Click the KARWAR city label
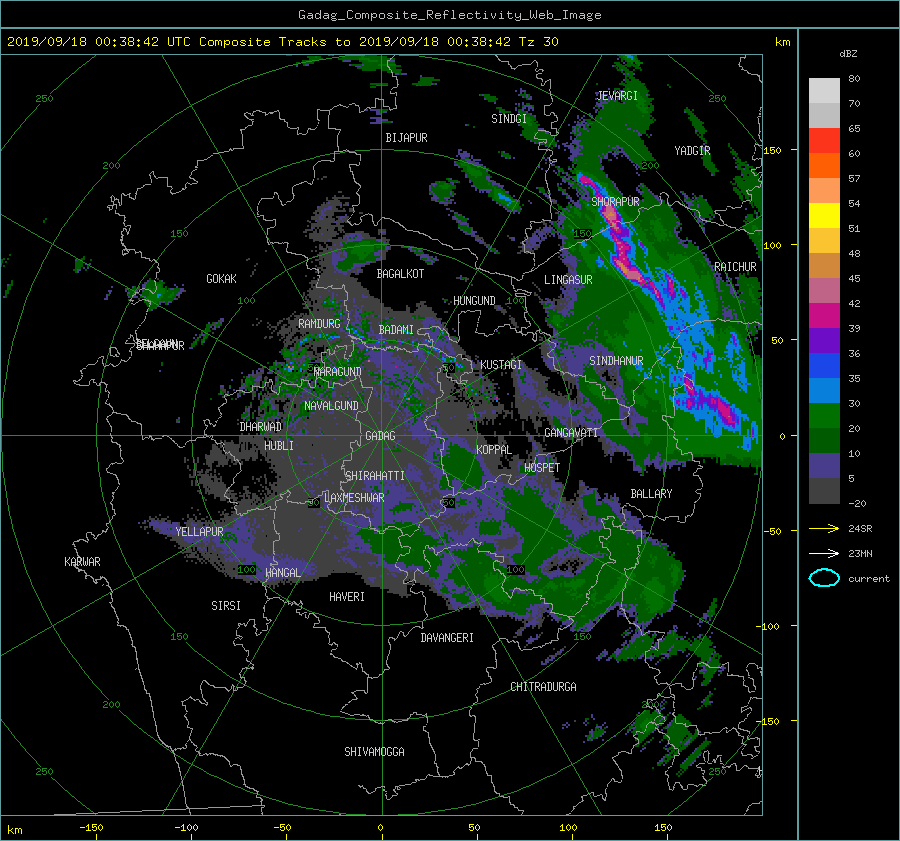 tap(82, 561)
